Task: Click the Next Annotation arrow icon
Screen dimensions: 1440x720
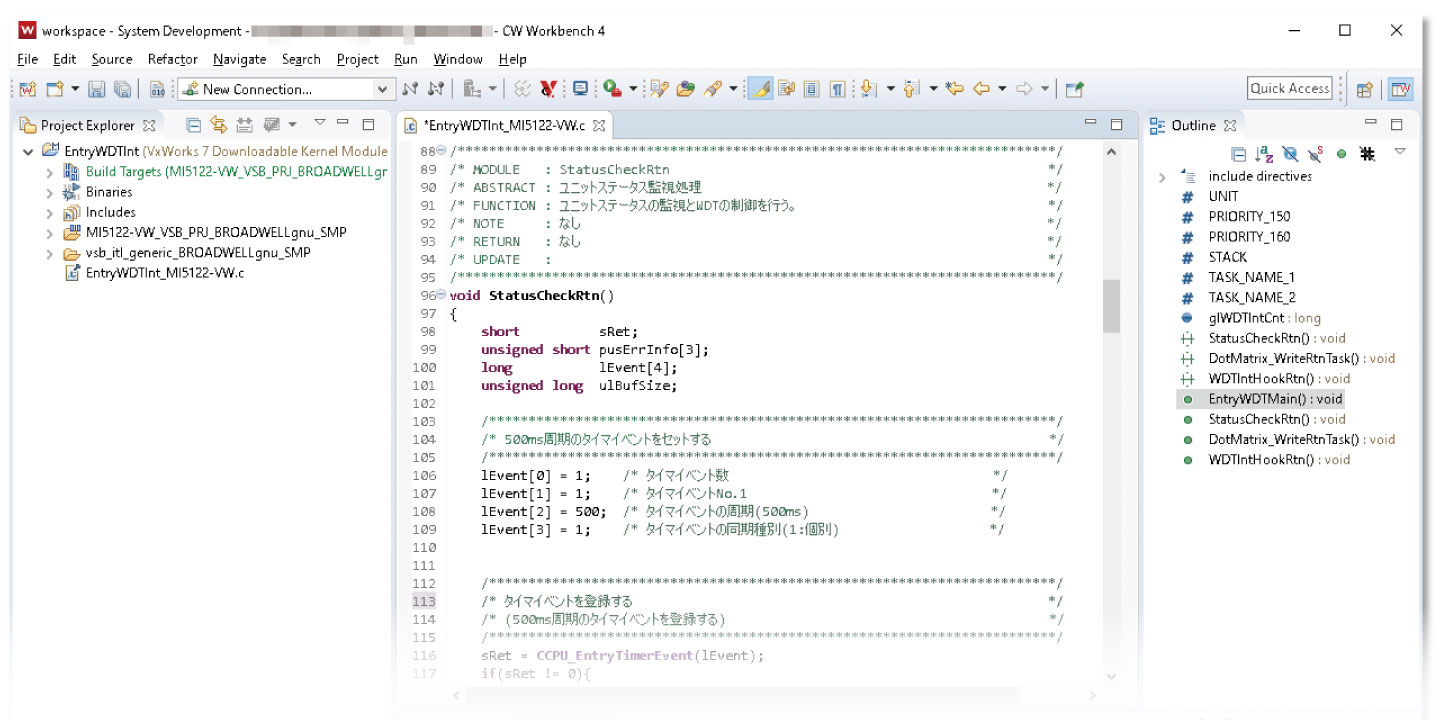Action: [x=865, y=89]
